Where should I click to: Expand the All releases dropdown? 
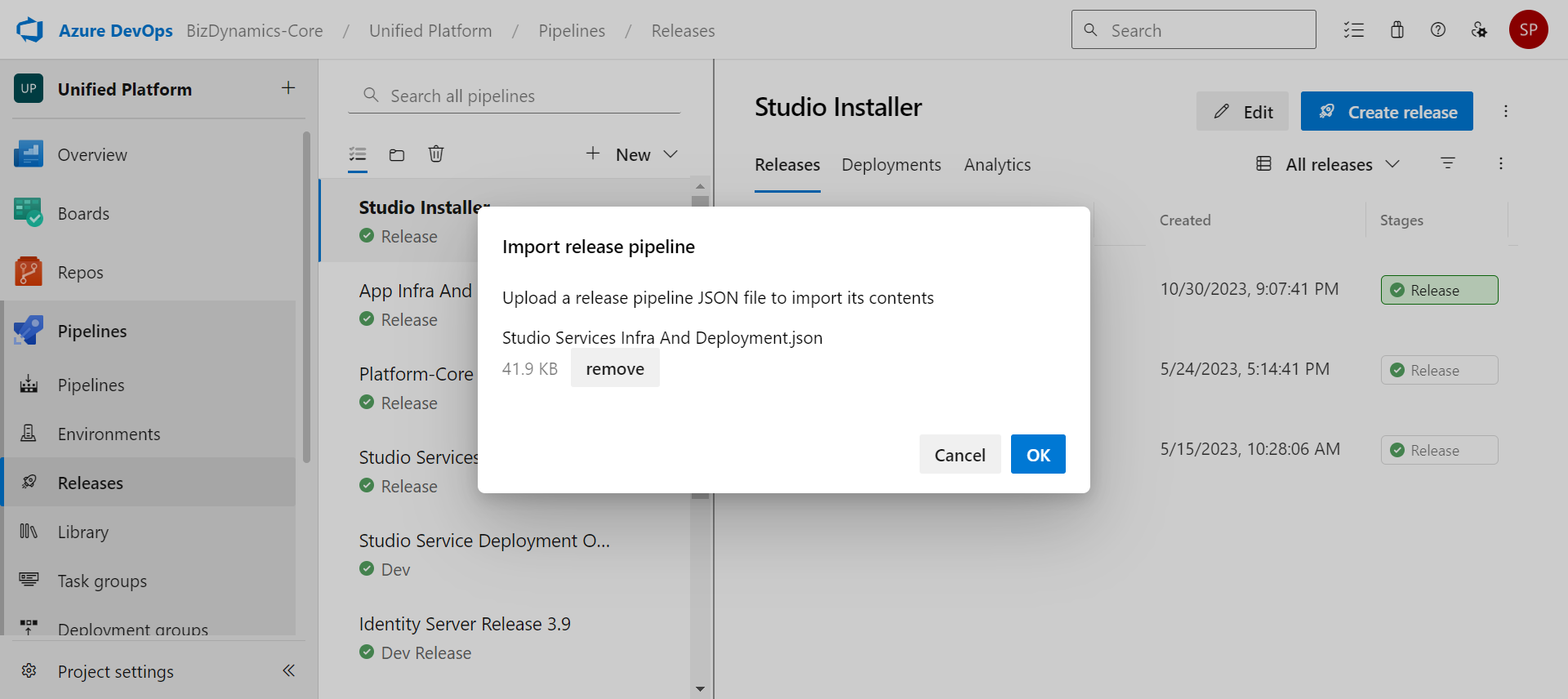click(x=1328, y=164)
